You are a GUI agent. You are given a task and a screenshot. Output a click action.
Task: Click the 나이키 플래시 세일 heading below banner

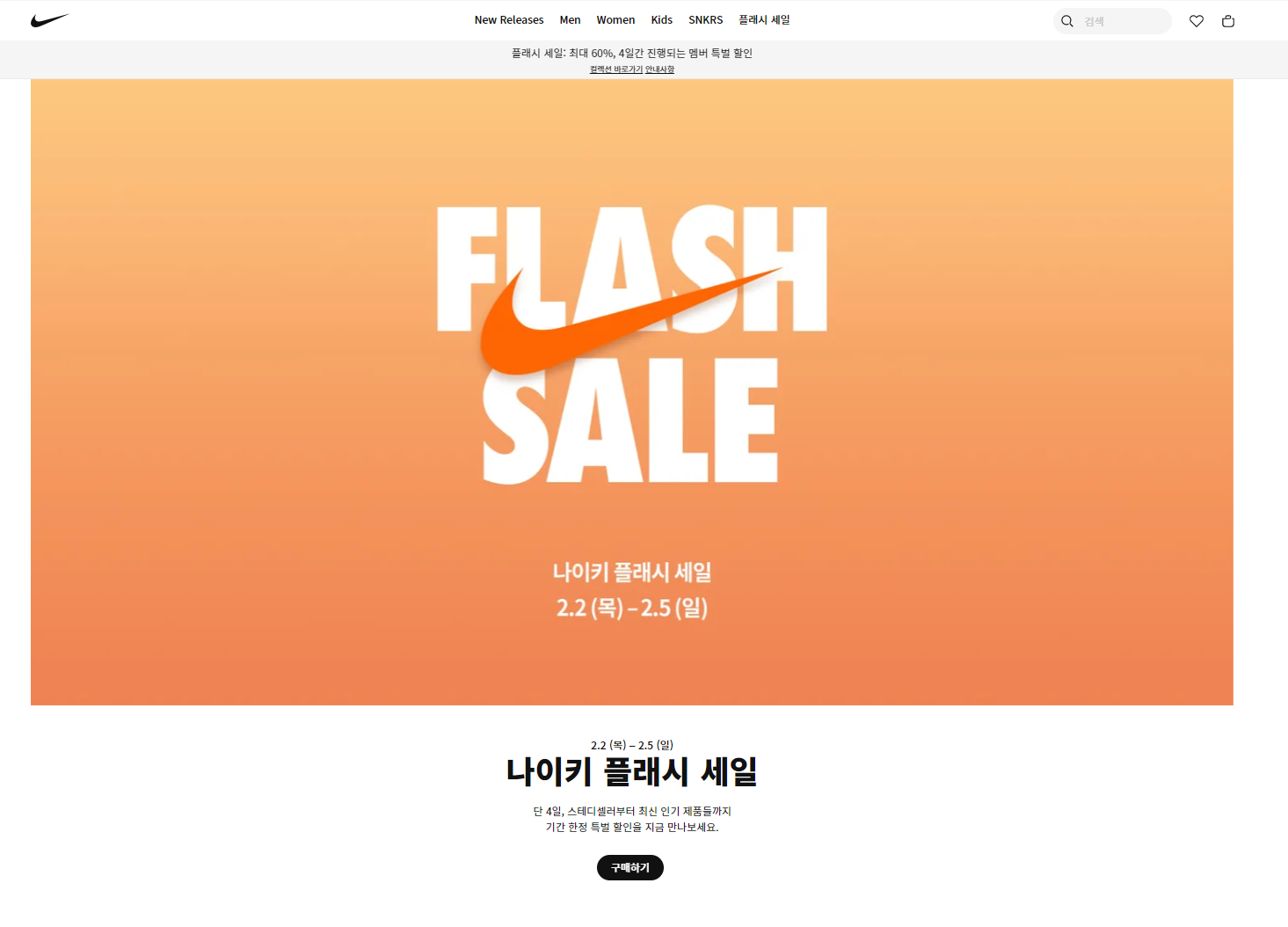click(632, 771)
